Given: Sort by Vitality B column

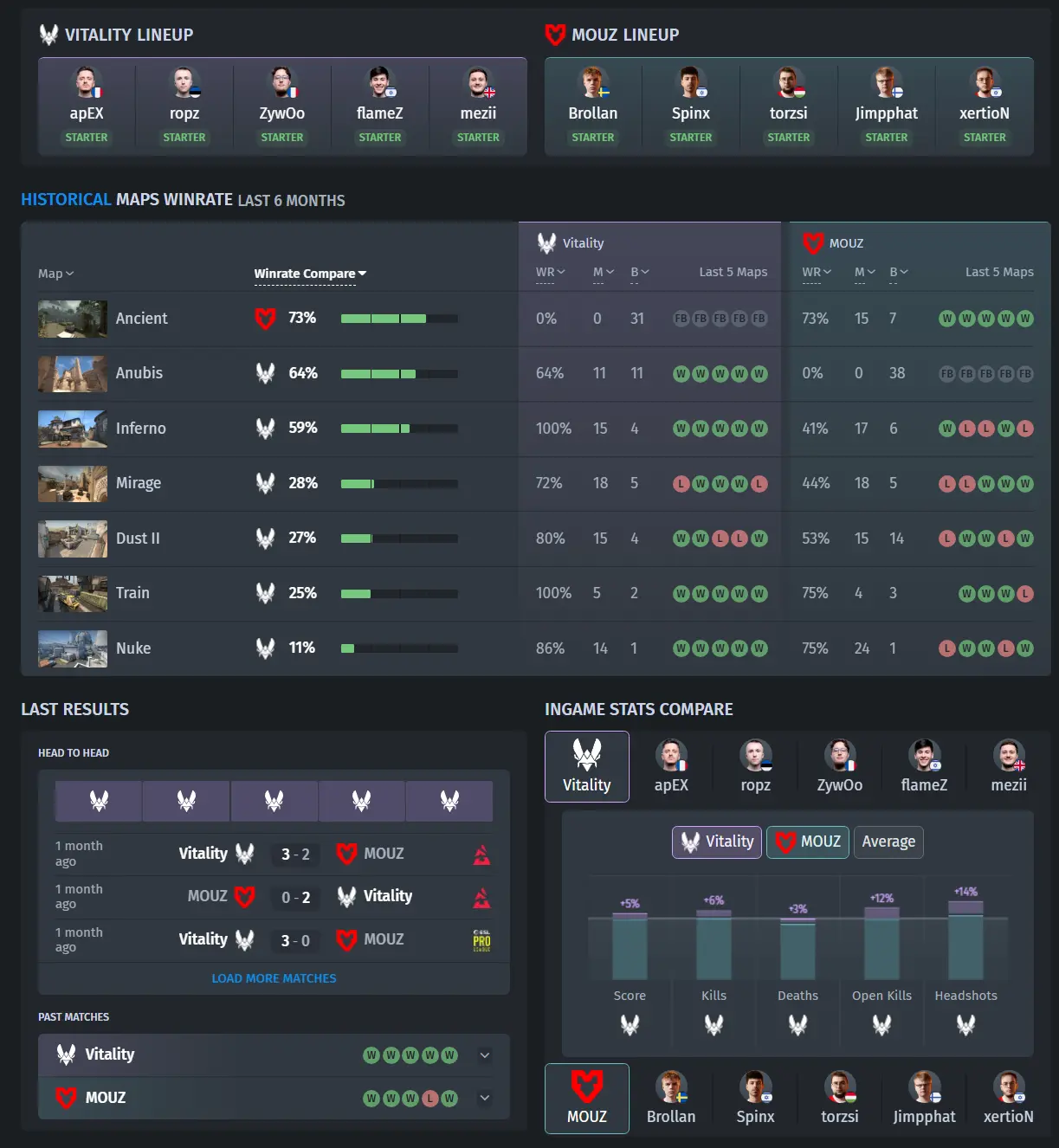Looking at the screenshot, I should [640, 272].
